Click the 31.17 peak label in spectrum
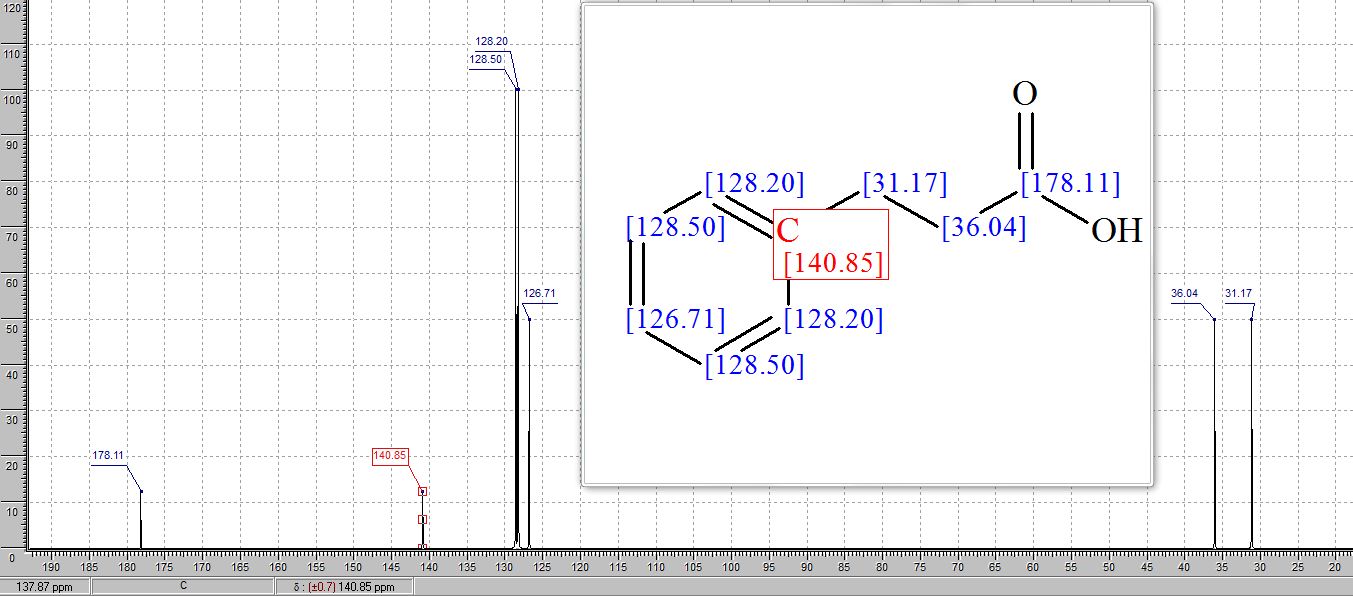The image size is (1353, 596). (x=1238, y=294)
